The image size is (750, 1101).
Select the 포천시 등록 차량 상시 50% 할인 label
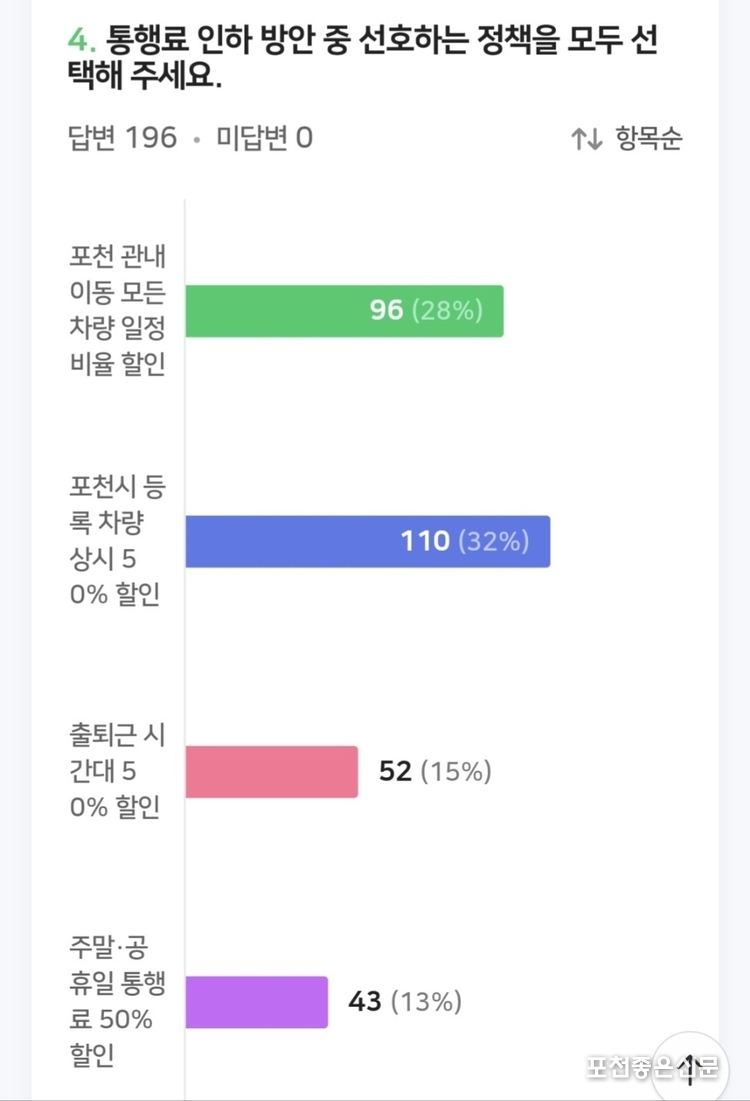(117, 540)
